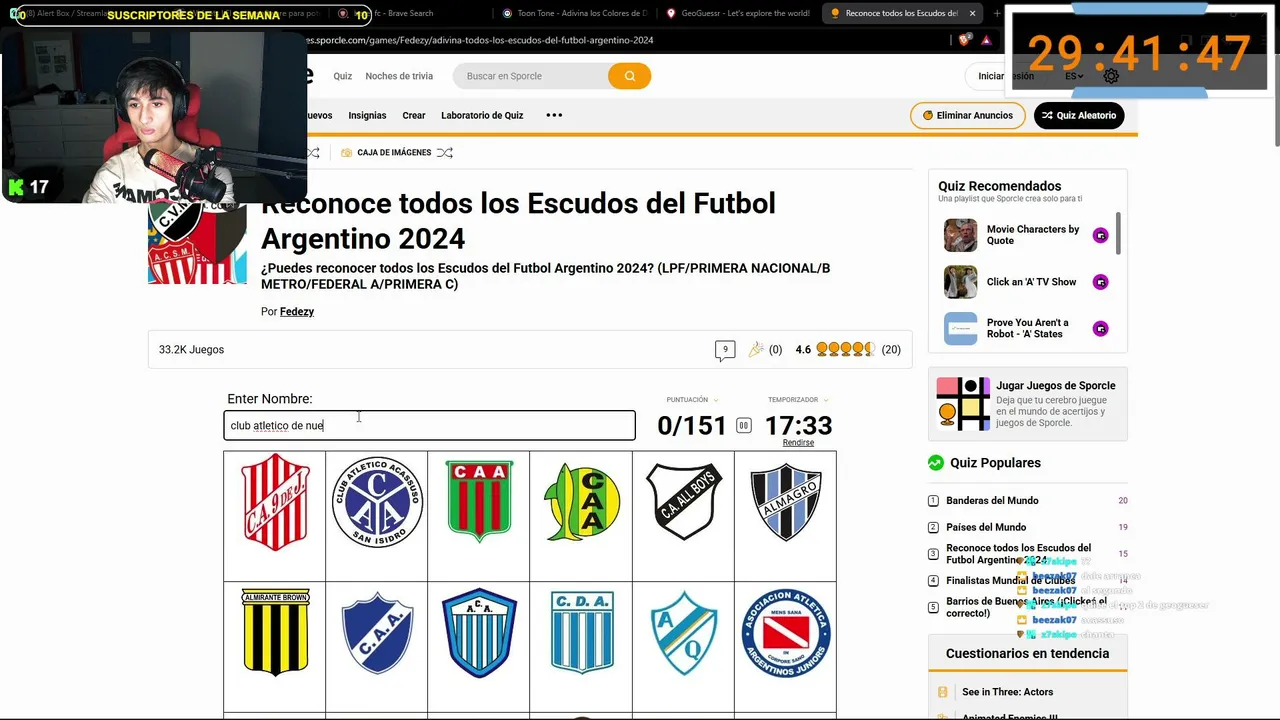Click purple playlist icon beside Movie Characters
Image resolution: width=1280 pixels, height=720 pixels.
pos(1100,235)
